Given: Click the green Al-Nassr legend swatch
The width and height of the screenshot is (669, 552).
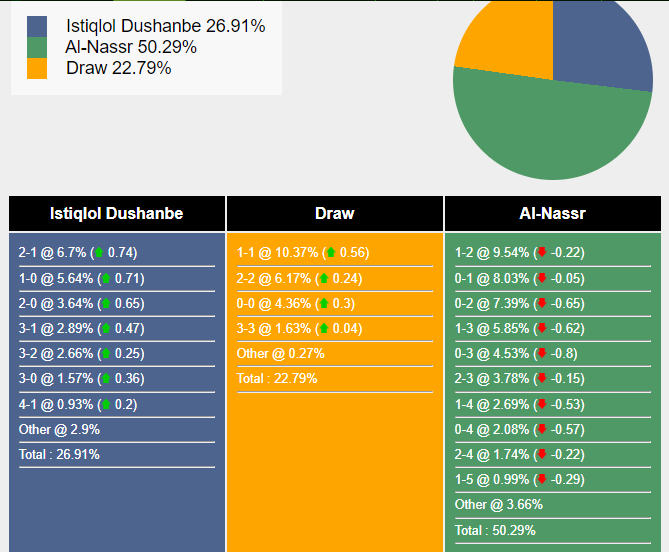Looking at the screenshot, I should point(37,47).
